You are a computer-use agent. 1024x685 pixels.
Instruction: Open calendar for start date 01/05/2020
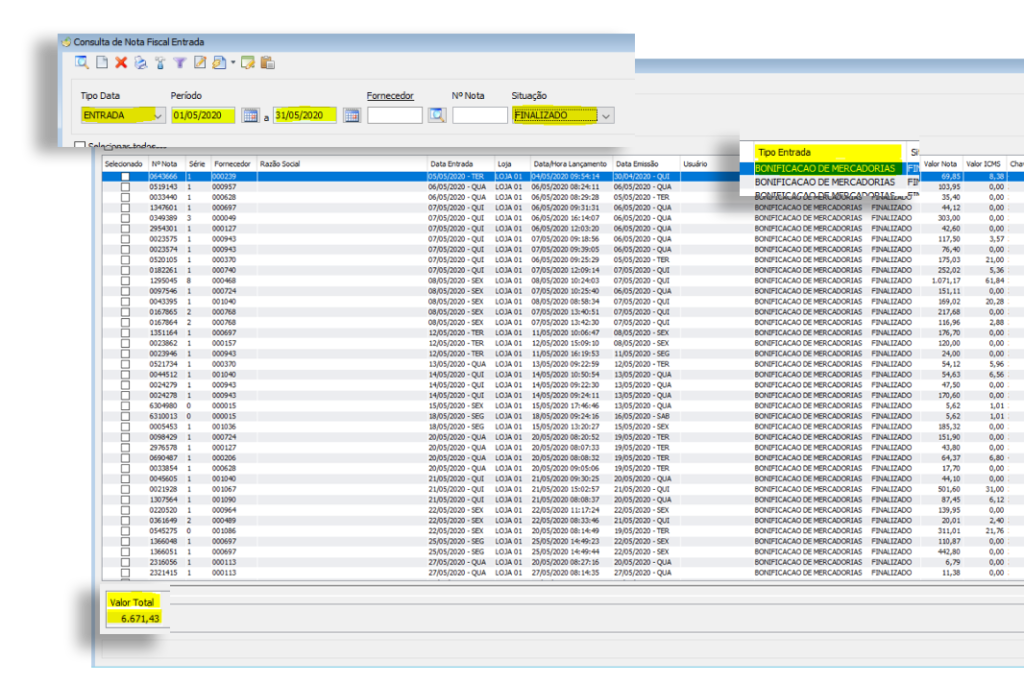[250, 116]
